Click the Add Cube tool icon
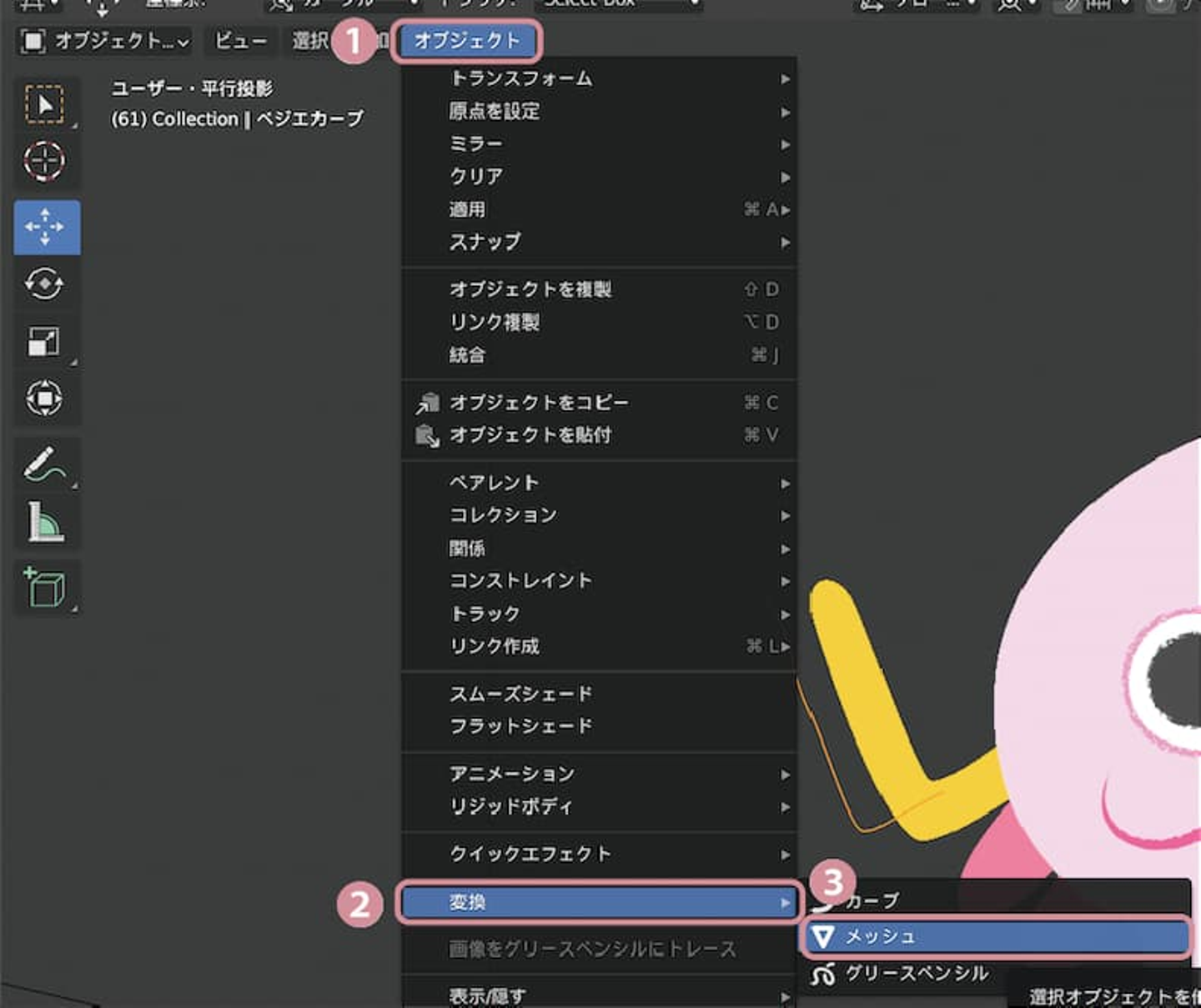 tap(45, 588)
